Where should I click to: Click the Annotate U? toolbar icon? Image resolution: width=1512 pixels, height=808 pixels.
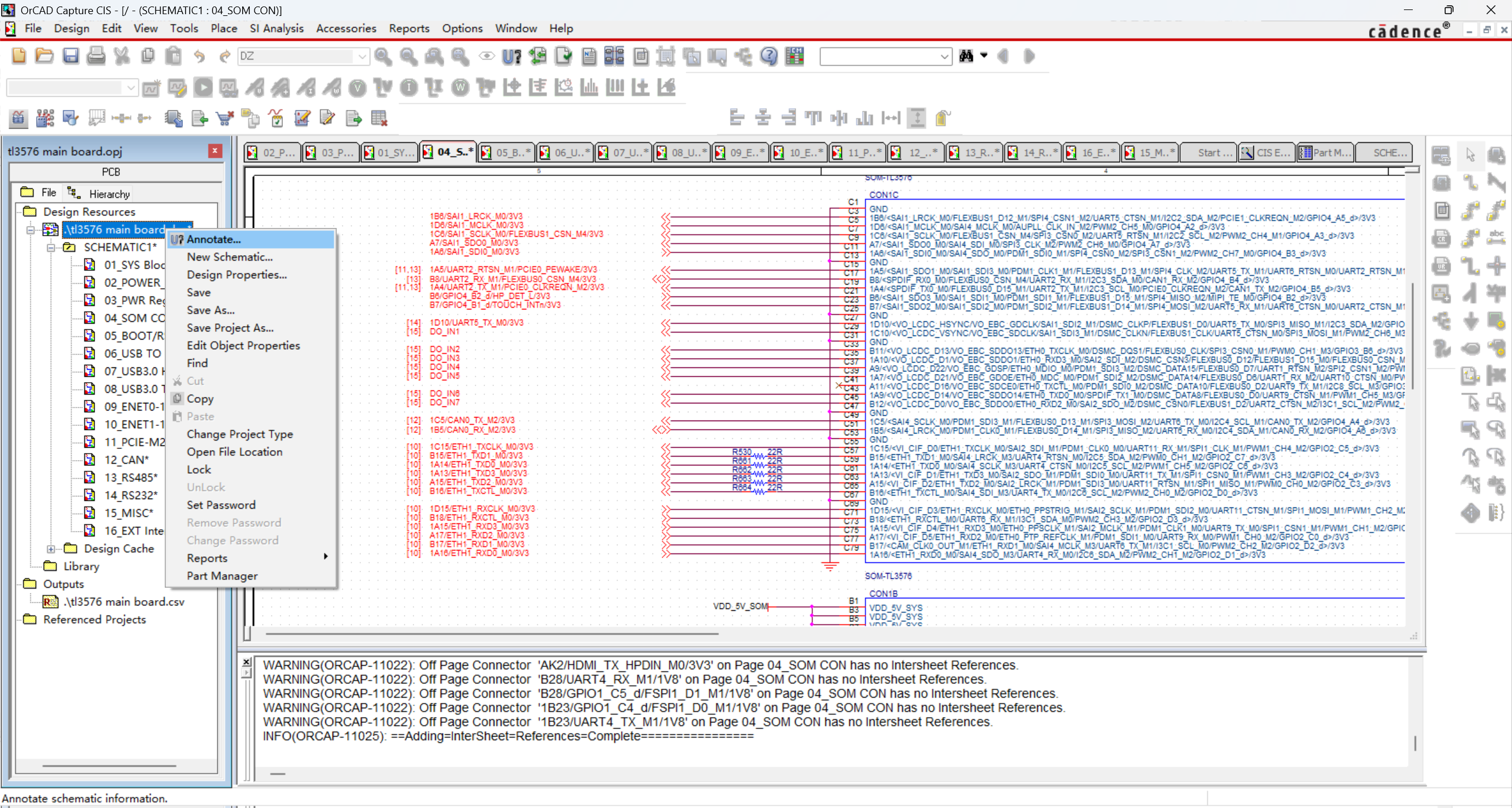coord(511,56)
